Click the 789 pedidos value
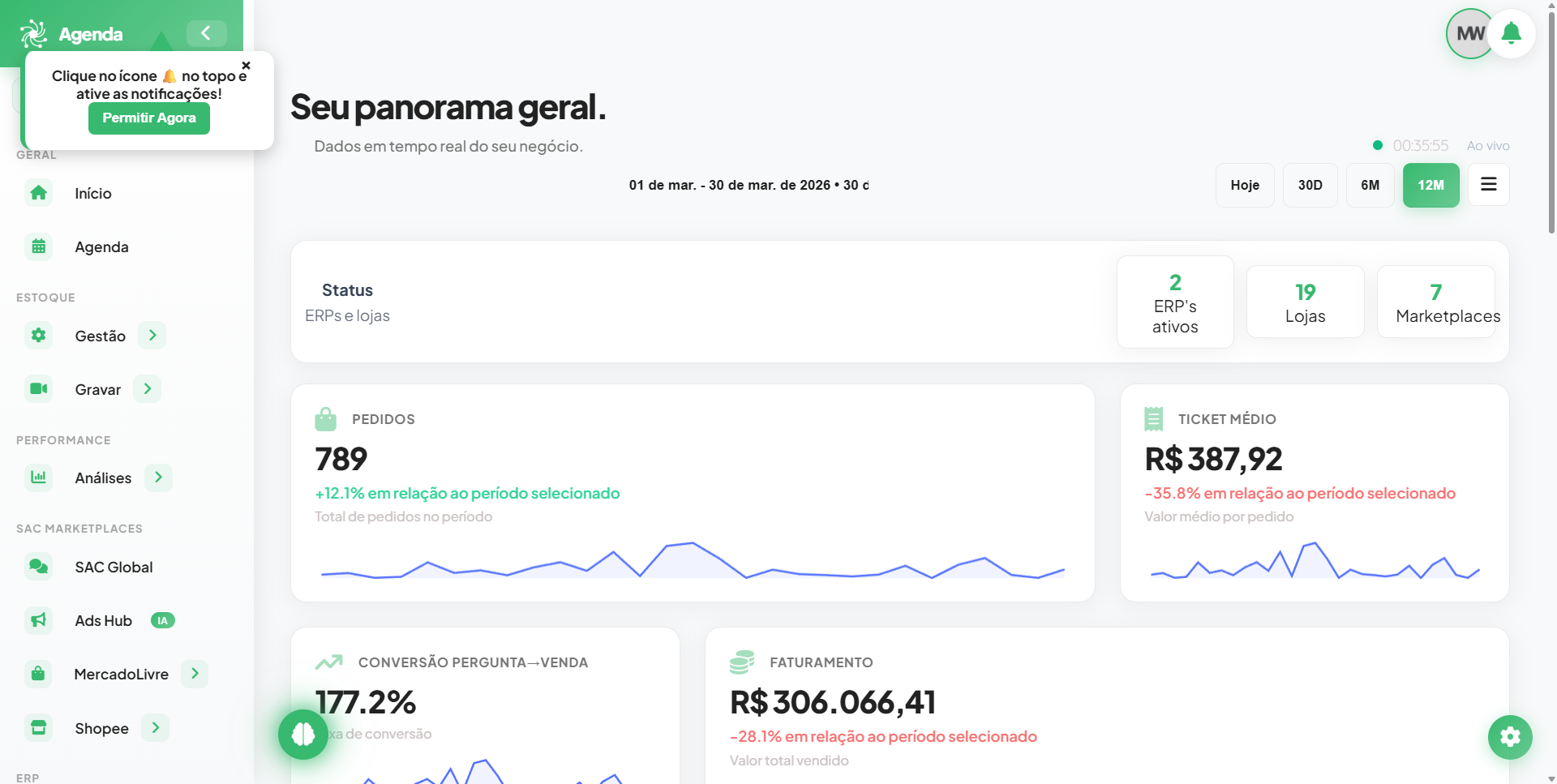The height and width of the screenshot is (784, 1557). click(341, 459)
